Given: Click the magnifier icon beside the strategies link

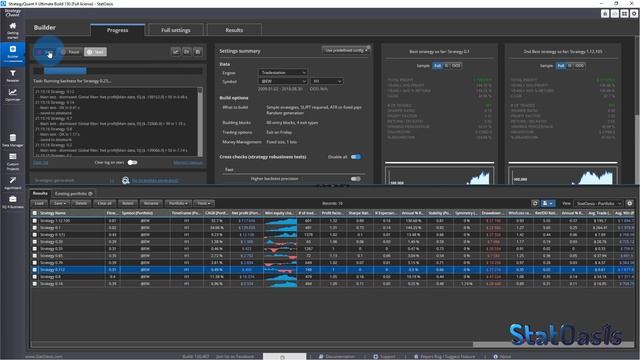Looking at the screenshot, I should point(126,180).
